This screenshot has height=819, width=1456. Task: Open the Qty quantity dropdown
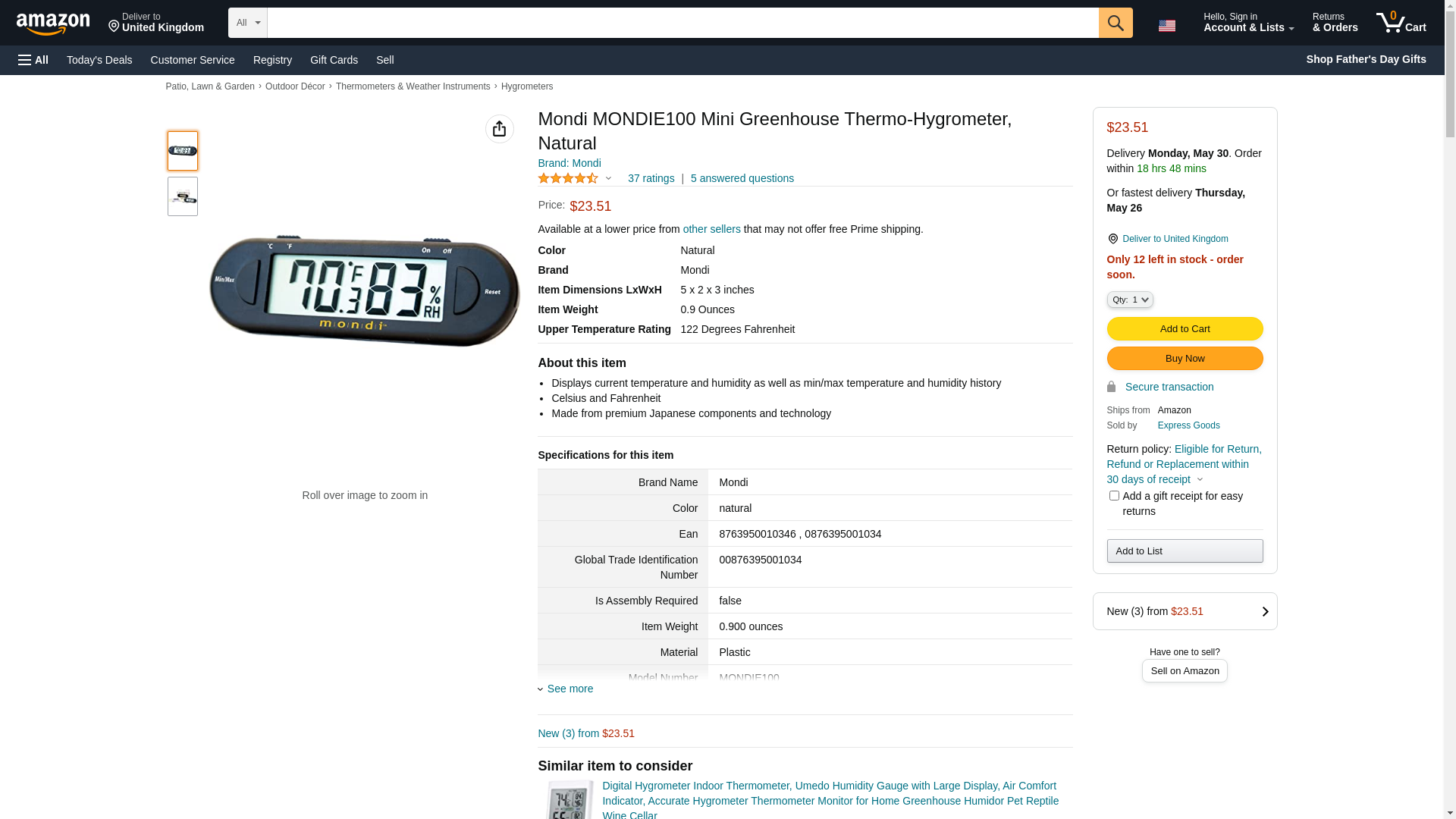[1129, 300]
